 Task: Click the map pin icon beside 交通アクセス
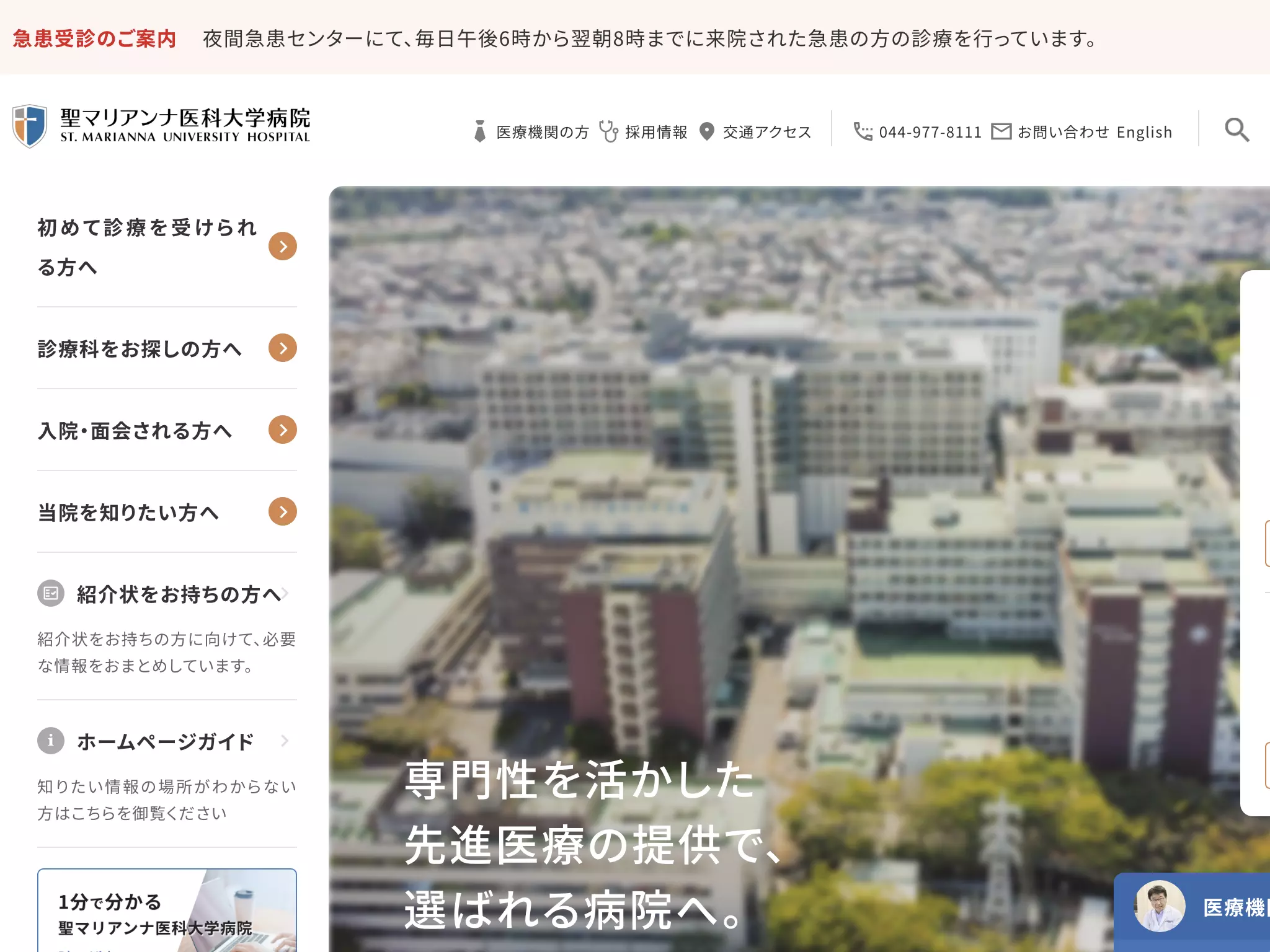click(x=706, y=131)
